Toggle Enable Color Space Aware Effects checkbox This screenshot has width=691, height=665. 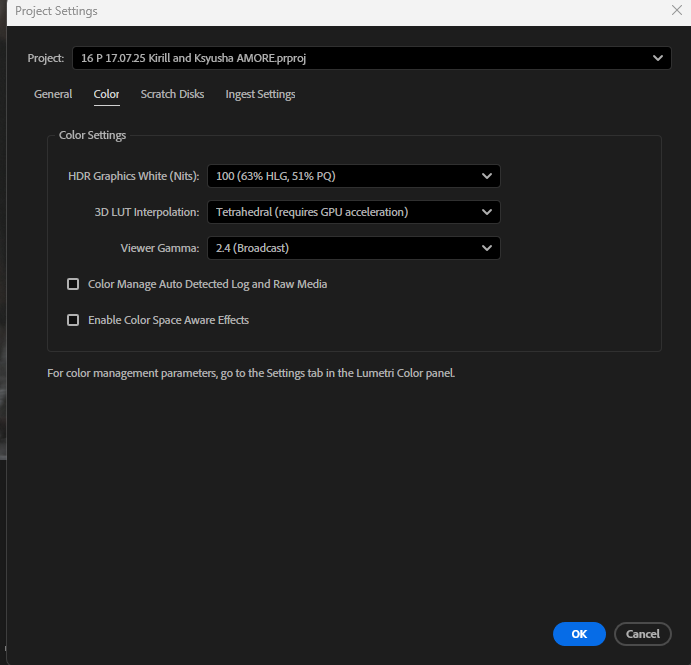point(73,320)
